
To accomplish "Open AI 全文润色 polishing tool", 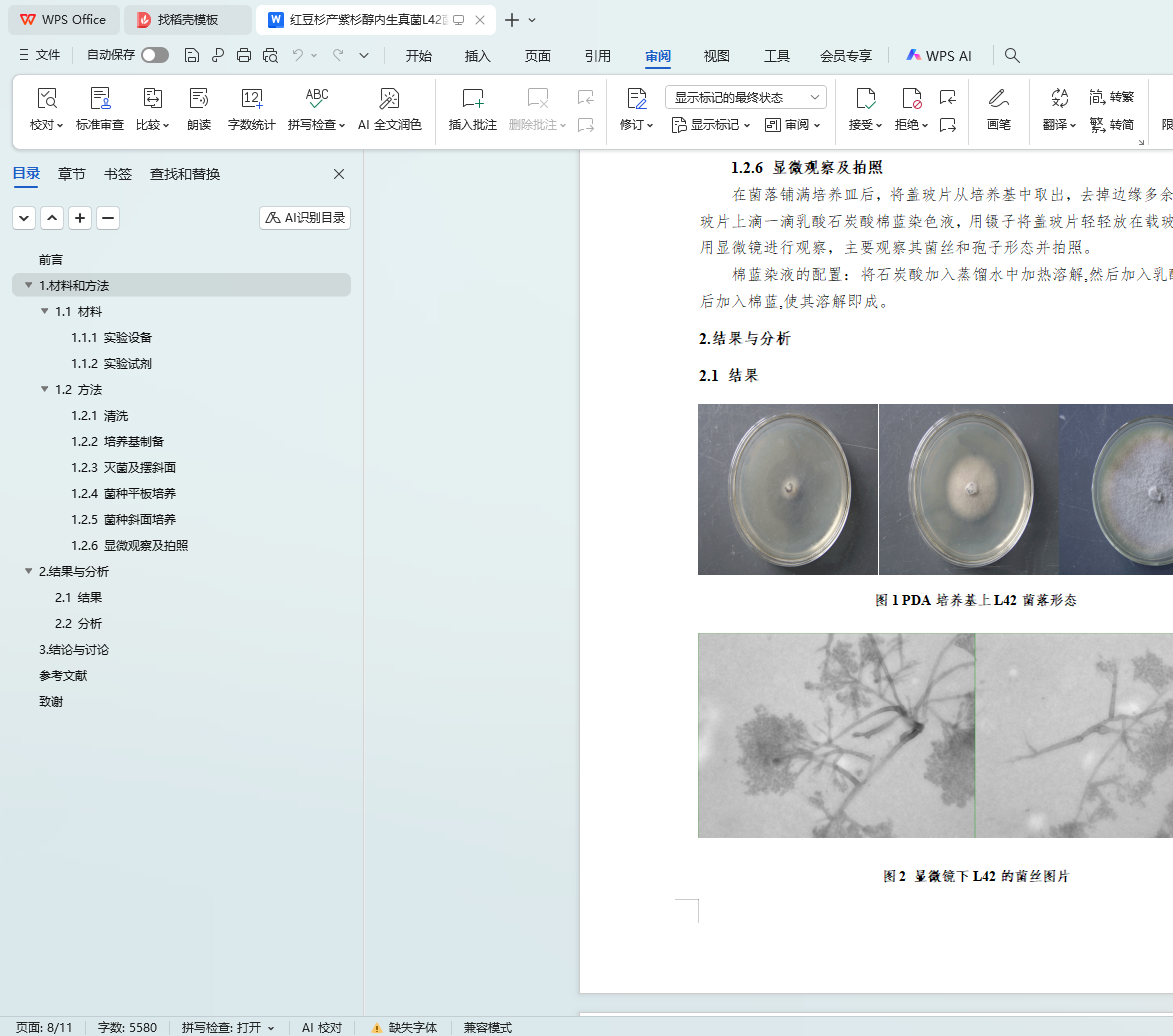I will [x=390, y=98].
